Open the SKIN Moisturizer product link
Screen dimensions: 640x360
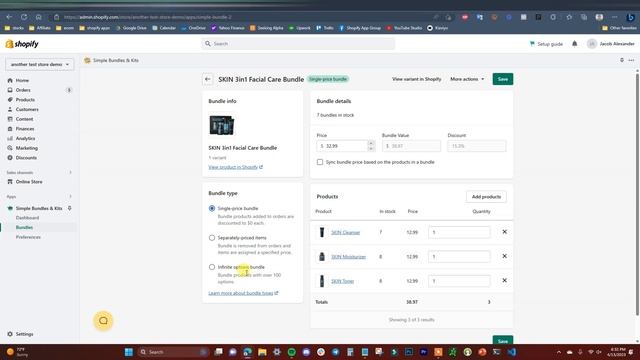click(x=348, y=257)
